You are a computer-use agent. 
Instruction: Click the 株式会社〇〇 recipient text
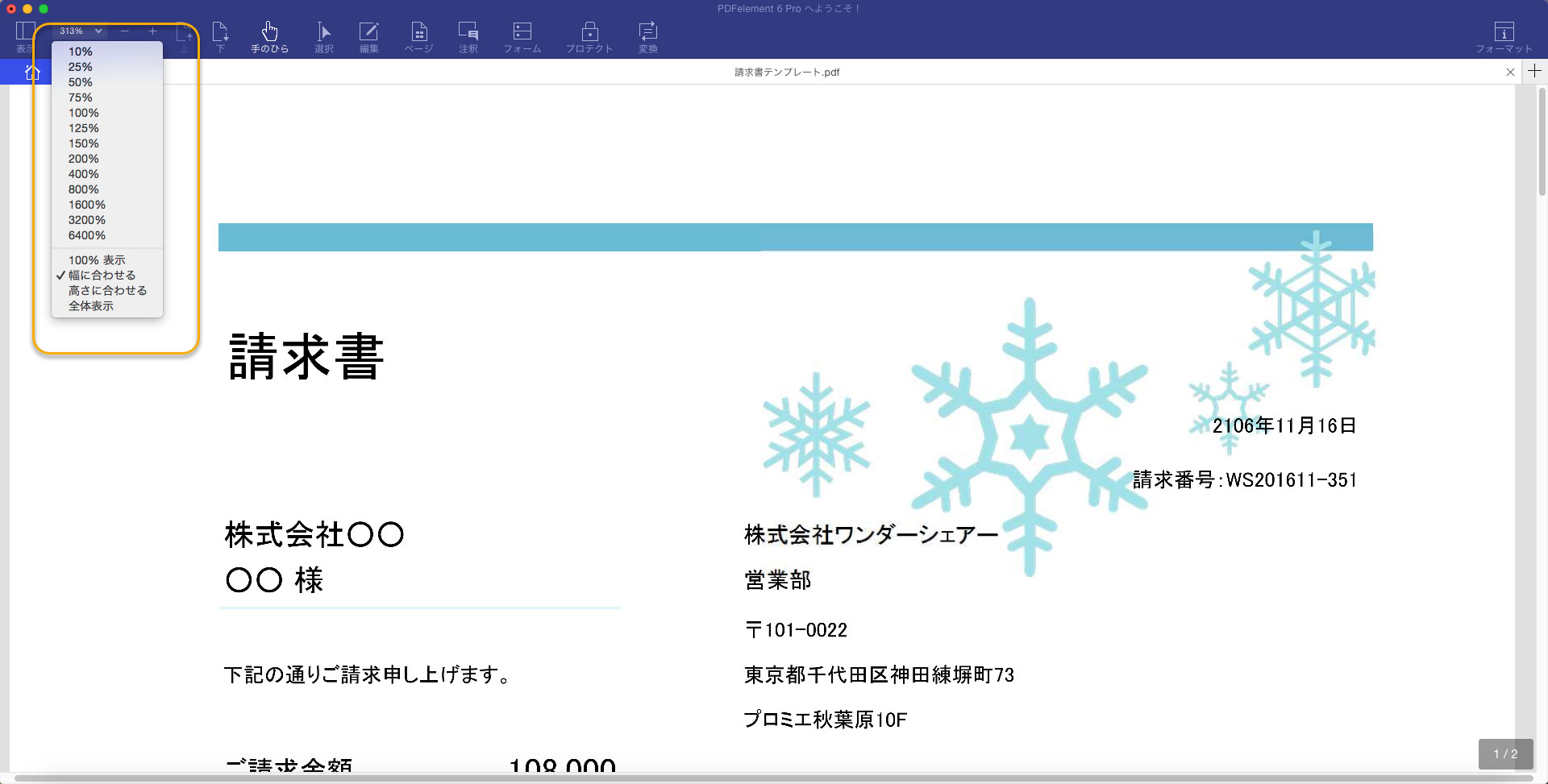point(314,534)
